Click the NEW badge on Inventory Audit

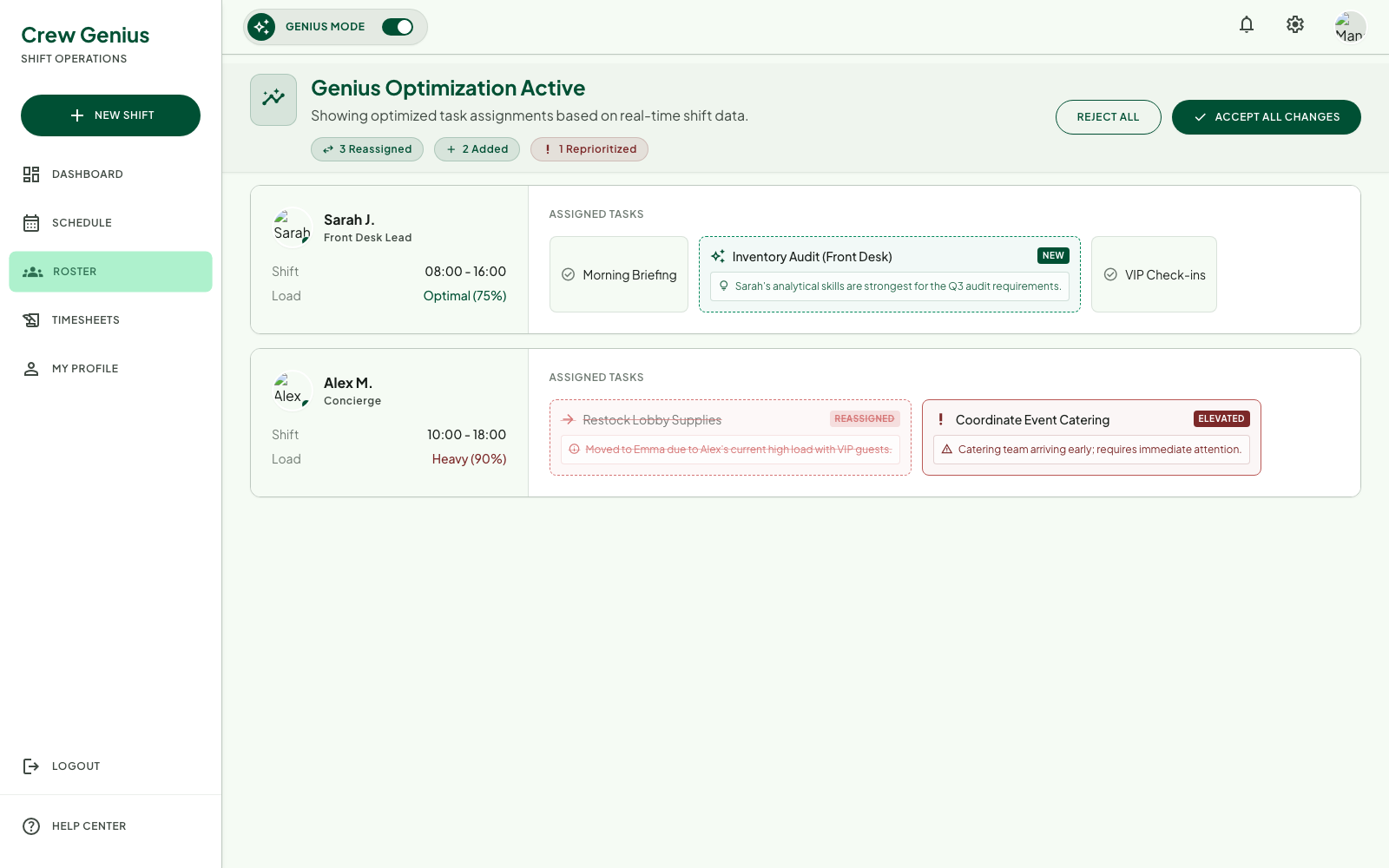pyautogui.click(x=1053, y=256)
